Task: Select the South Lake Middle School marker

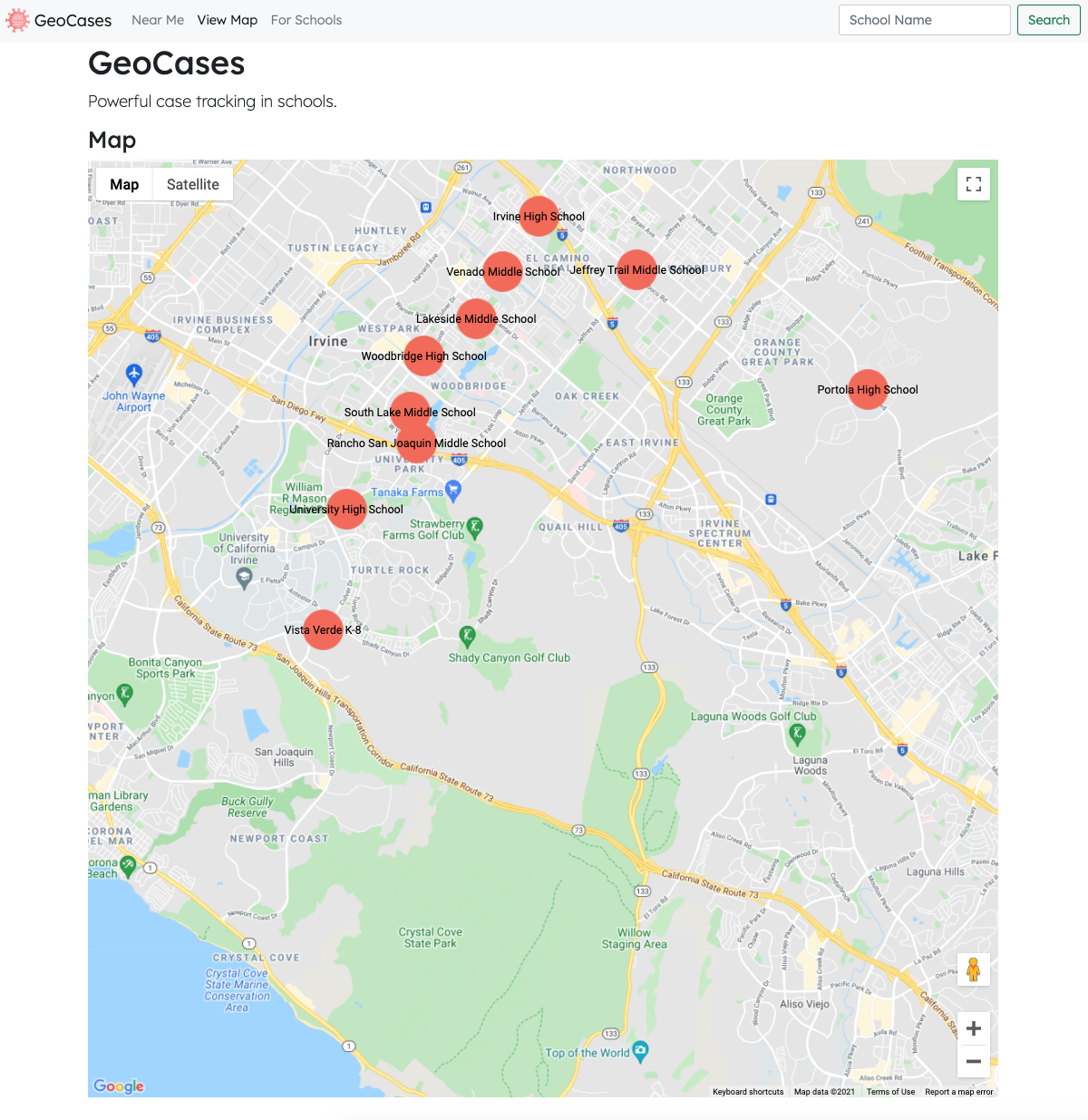Action: (410, 413)
